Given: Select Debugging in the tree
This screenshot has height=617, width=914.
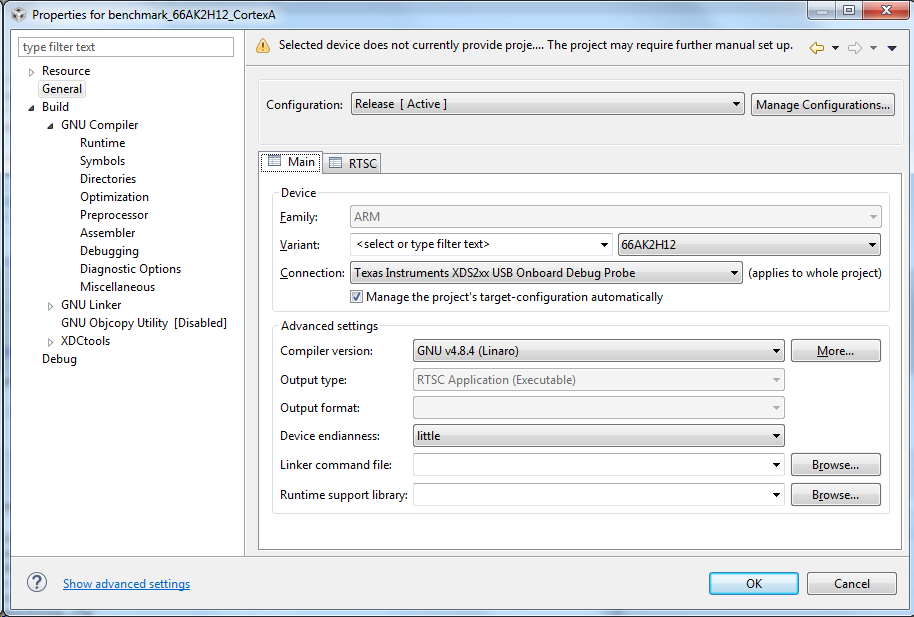Looking at the screenshot, I should click(x=110, y=251).
